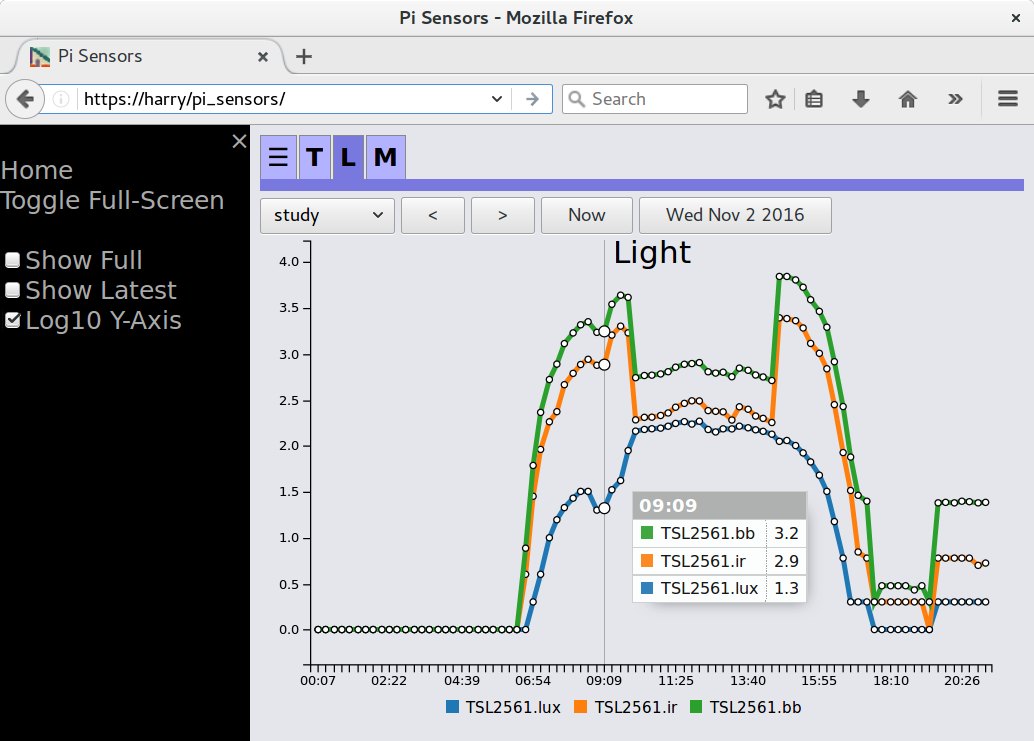Follow the Home link in the sidebar

coord(37,171)
